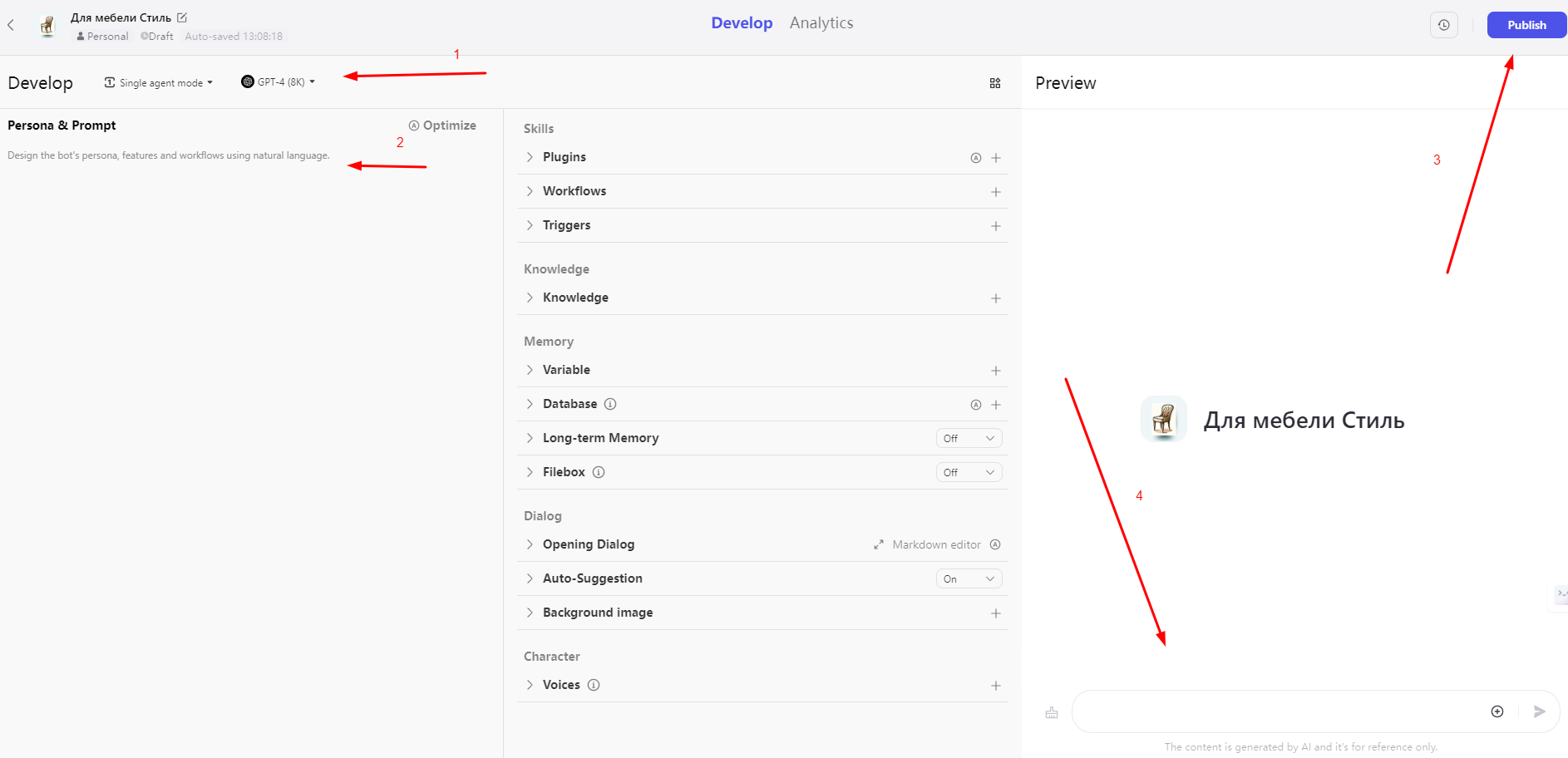
Task: Show Database info tooltip icon
Action: point(610,404)
